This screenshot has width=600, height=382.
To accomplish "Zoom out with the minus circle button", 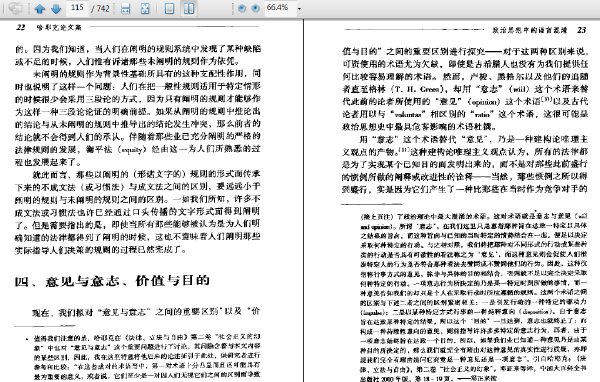I will coord(242,8).
